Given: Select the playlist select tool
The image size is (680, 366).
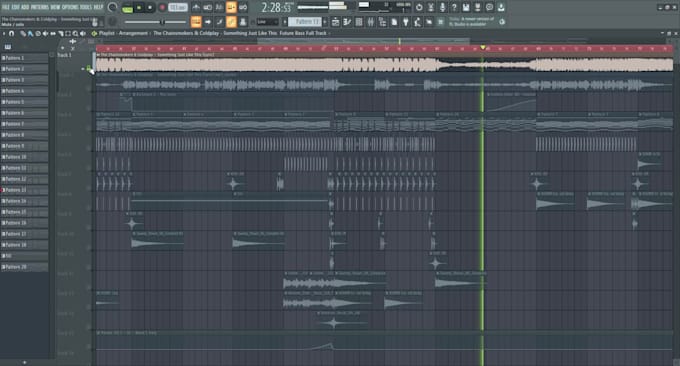Looking at the screenshot, I should 68,33.
